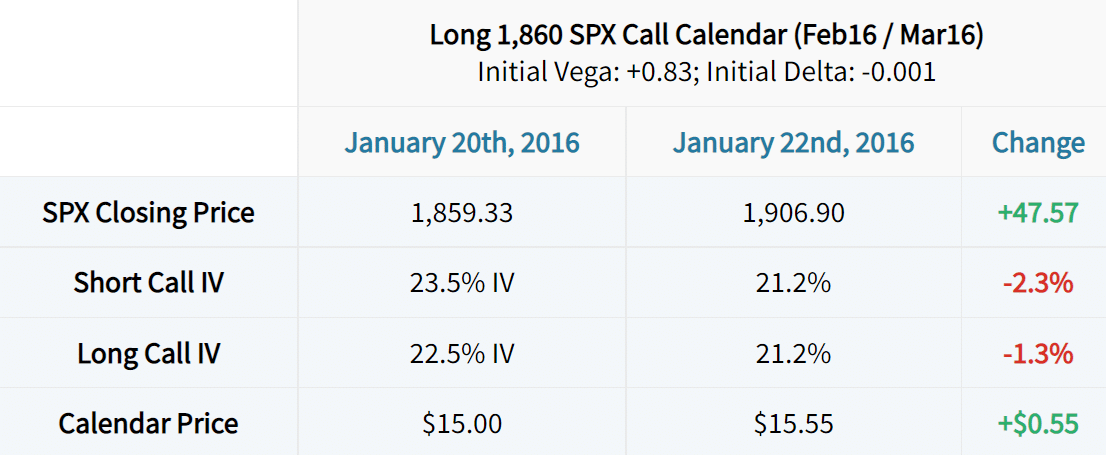
Task: Click the 23.5% IV short call cell
Action: pos(462,283)
